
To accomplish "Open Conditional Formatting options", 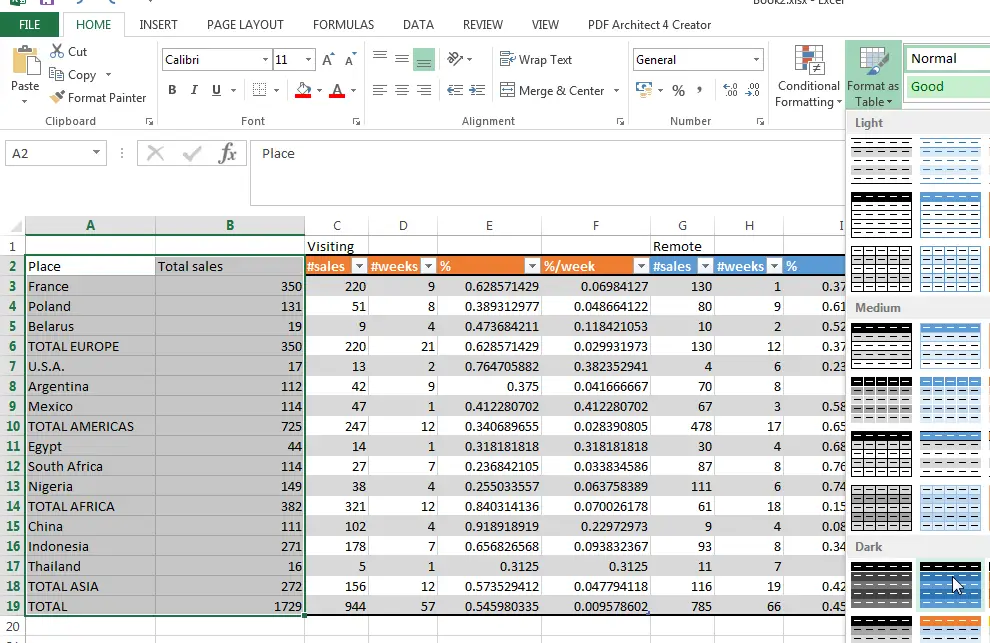I will 807,75.
